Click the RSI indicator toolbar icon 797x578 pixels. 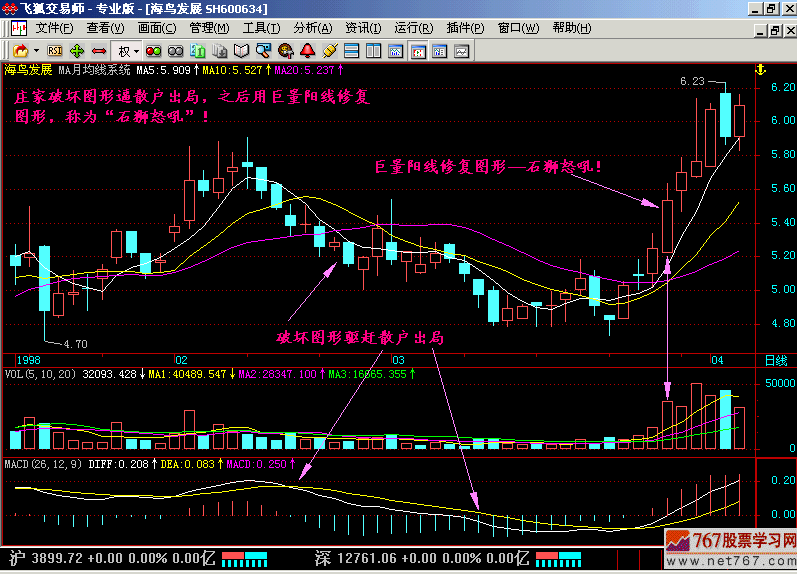(55, 50)
